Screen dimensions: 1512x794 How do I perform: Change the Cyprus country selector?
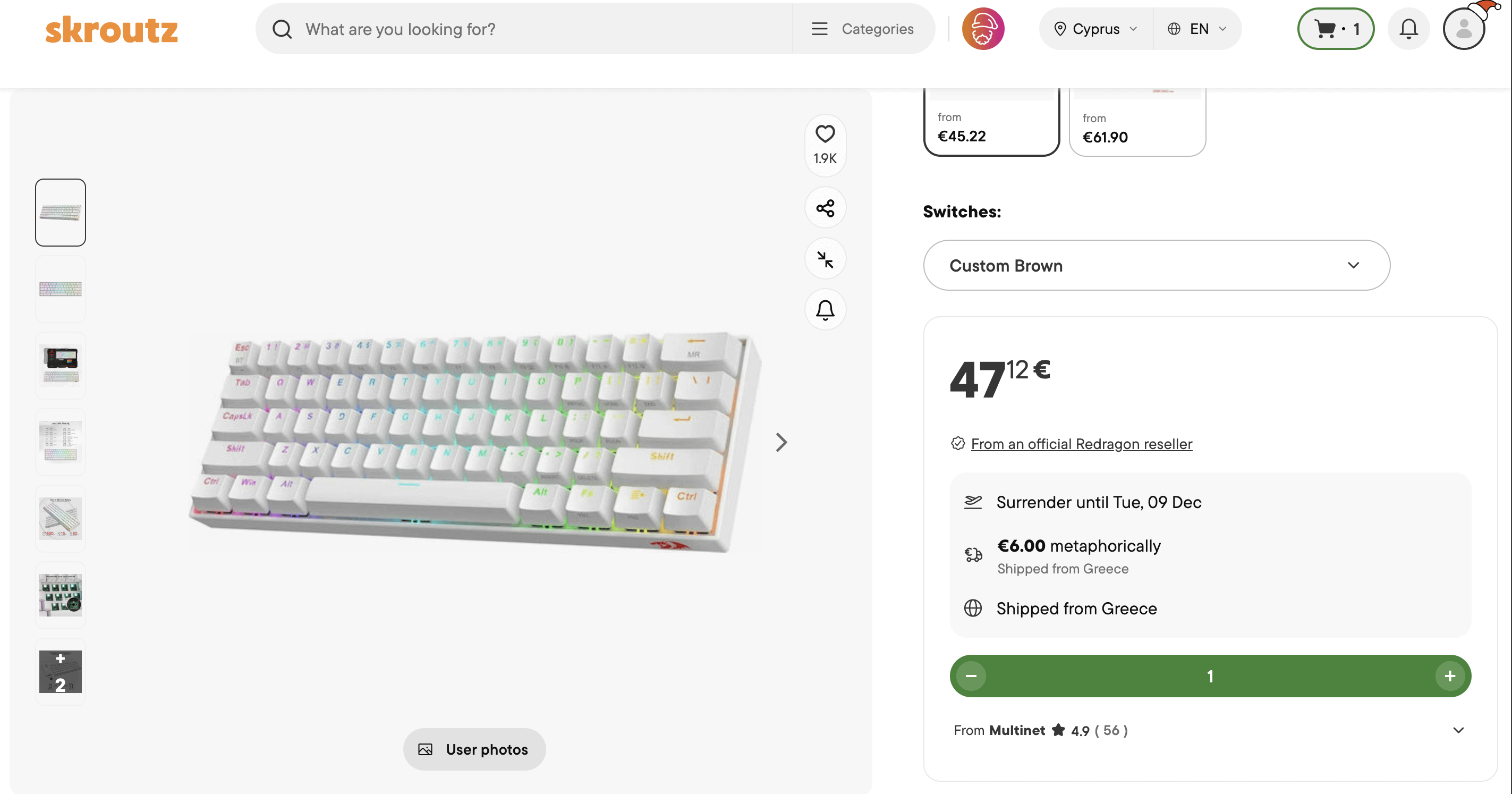(x=1095, y=29)
